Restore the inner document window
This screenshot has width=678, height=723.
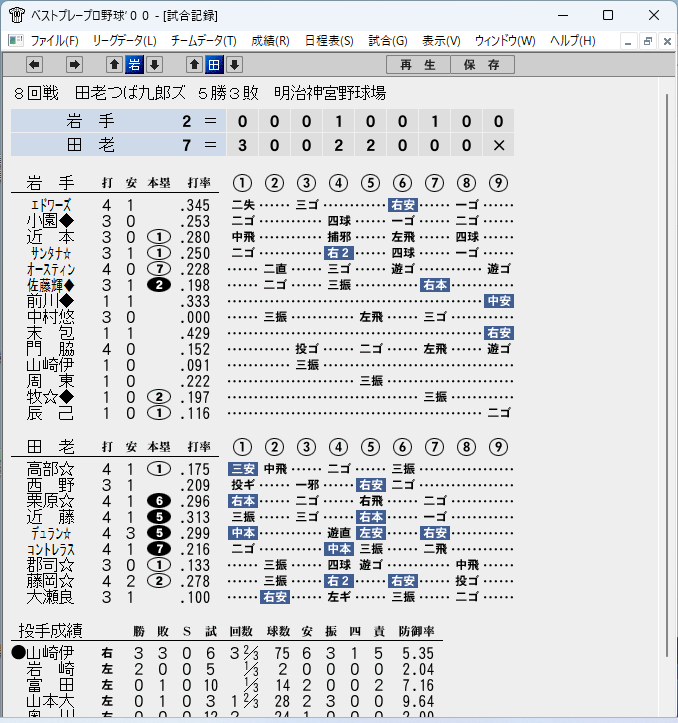click(648, 41)
